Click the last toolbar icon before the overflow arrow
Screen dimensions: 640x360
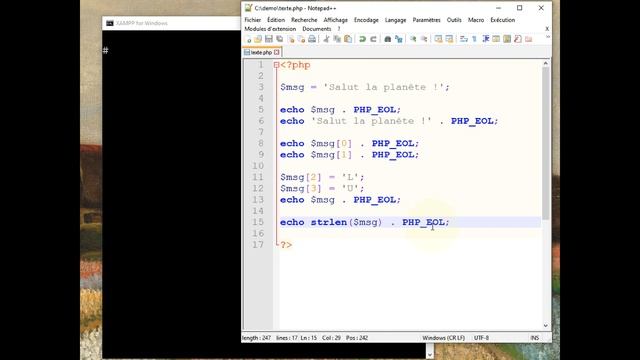click(x=529, y=39)
